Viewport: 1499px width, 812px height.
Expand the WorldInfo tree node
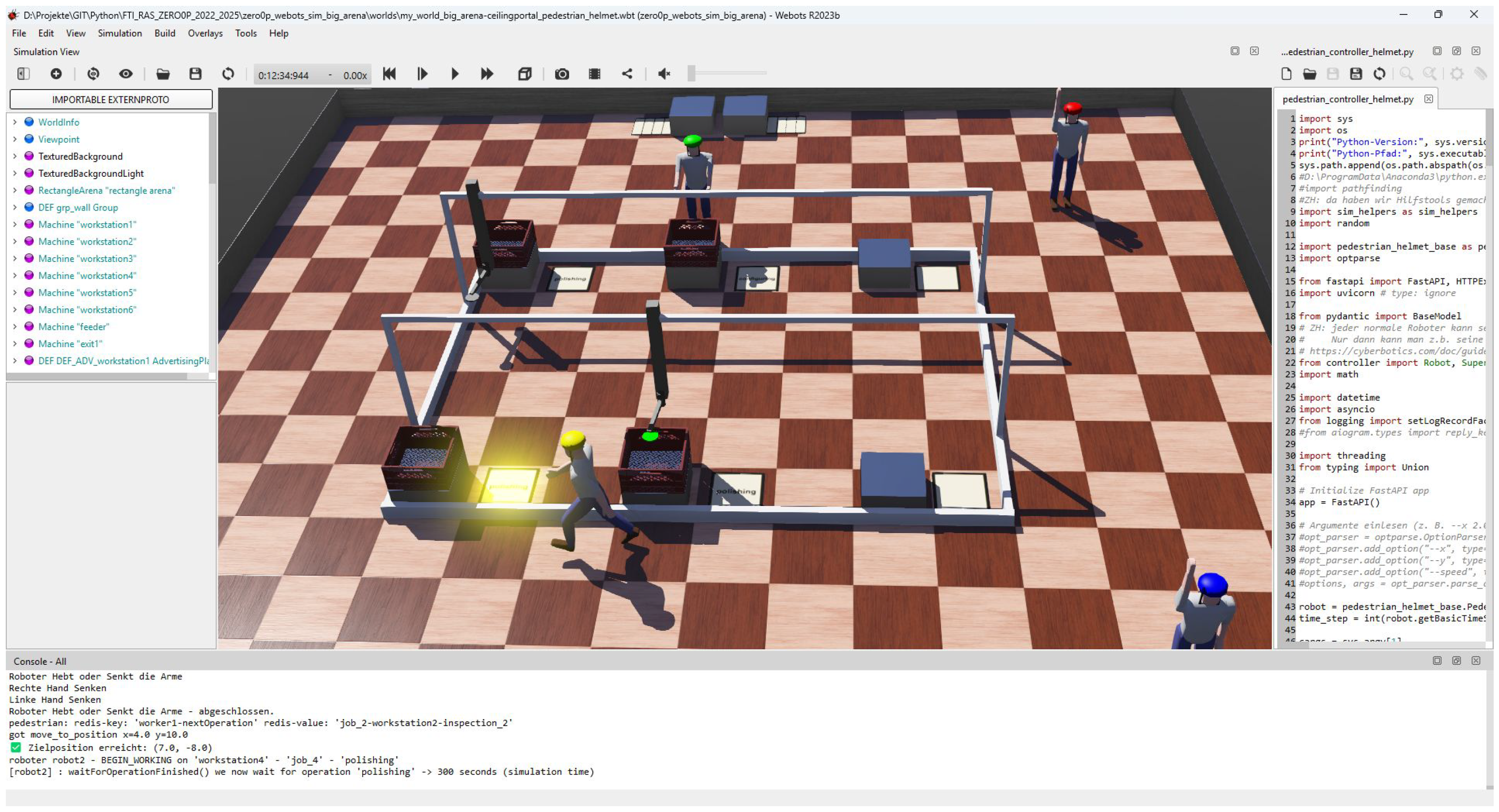(15, 122)
